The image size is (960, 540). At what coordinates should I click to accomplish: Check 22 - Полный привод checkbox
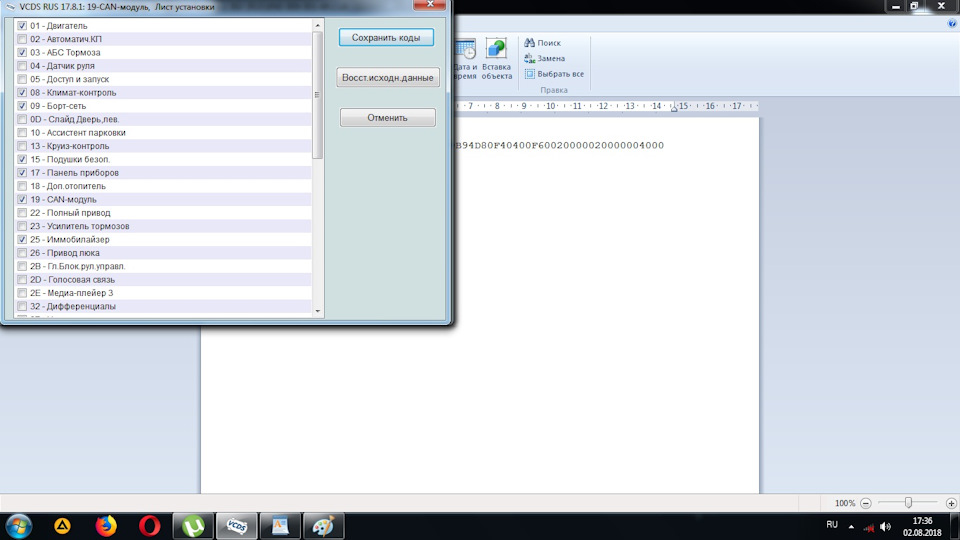(22, 213)
